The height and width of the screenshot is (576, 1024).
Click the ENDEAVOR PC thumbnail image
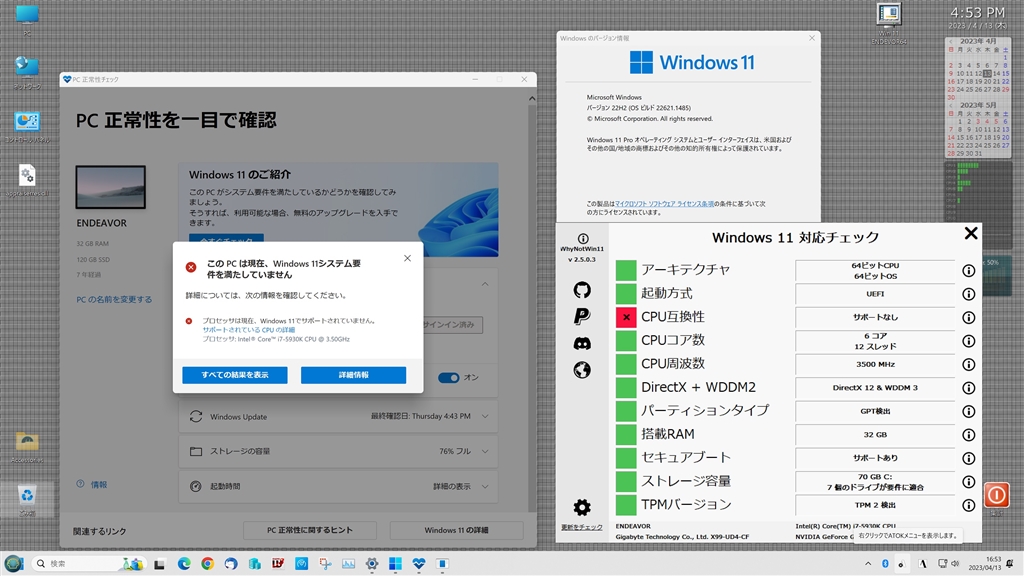(x=110, y=187)
